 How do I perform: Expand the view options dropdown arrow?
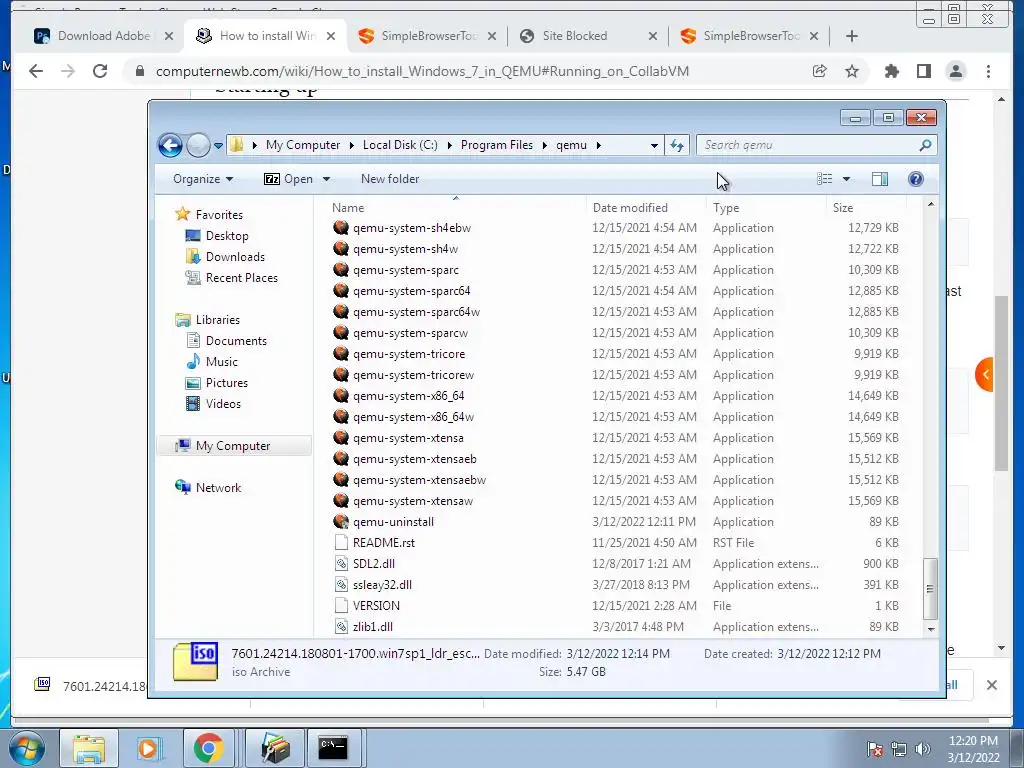[x=846, y=179]
